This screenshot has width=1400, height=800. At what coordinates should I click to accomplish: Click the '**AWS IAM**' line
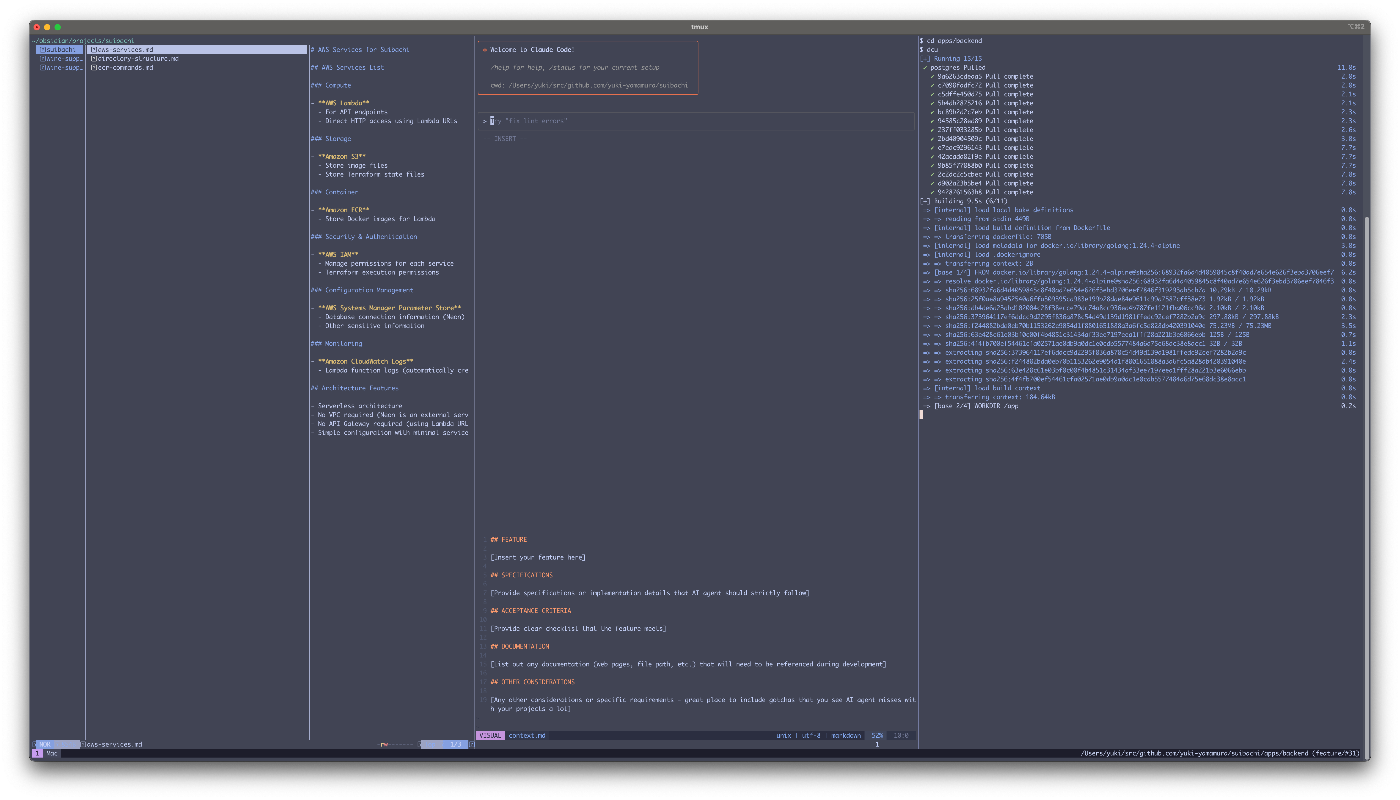[336, 254]
